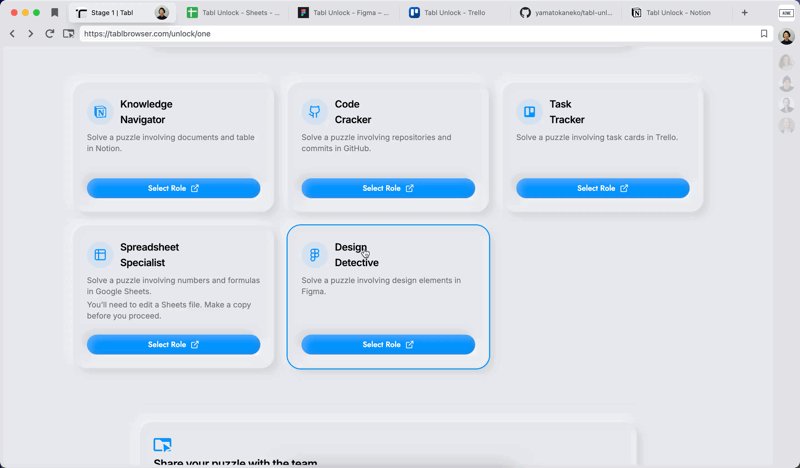Switch to the yamatokaneko GitHub tab

pos(566,13)
